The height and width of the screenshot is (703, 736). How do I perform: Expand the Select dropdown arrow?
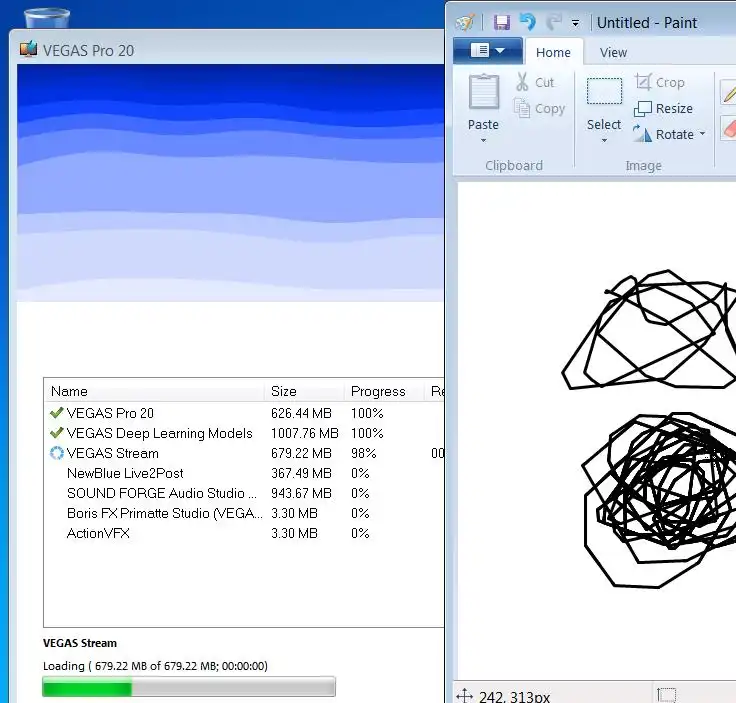tap(604, 140)
